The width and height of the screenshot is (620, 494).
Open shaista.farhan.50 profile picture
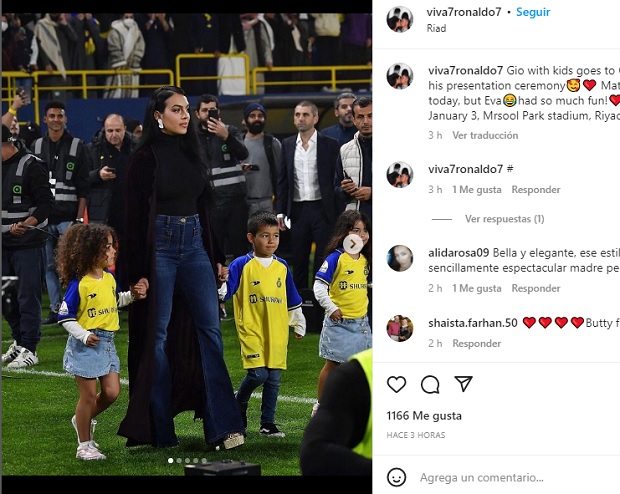[x=400, y=328]
